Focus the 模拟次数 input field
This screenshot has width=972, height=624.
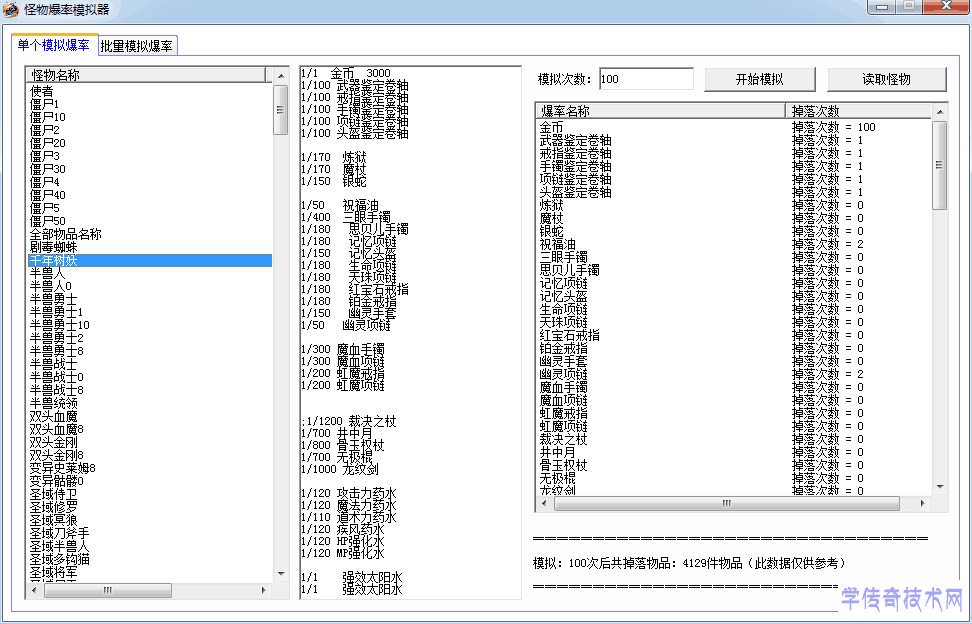tap(645, 79)
